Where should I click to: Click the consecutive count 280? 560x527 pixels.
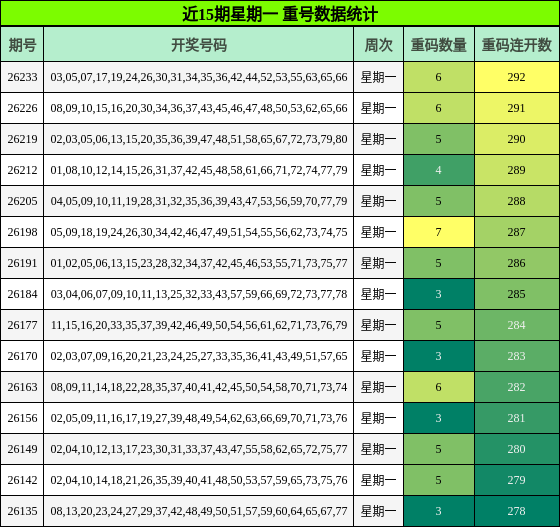click(x=517, y=449)
